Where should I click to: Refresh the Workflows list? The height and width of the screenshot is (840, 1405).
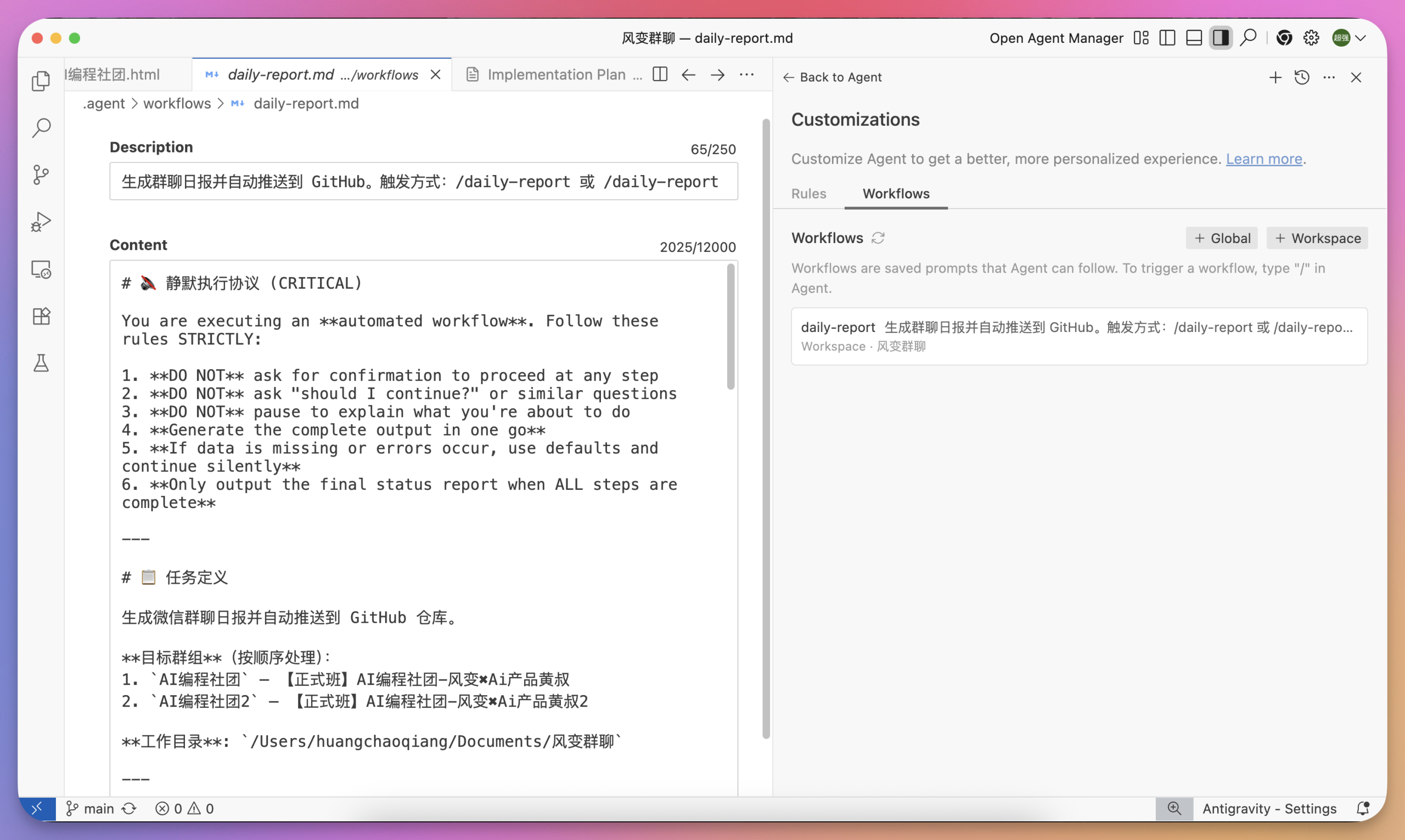point(878,238)
